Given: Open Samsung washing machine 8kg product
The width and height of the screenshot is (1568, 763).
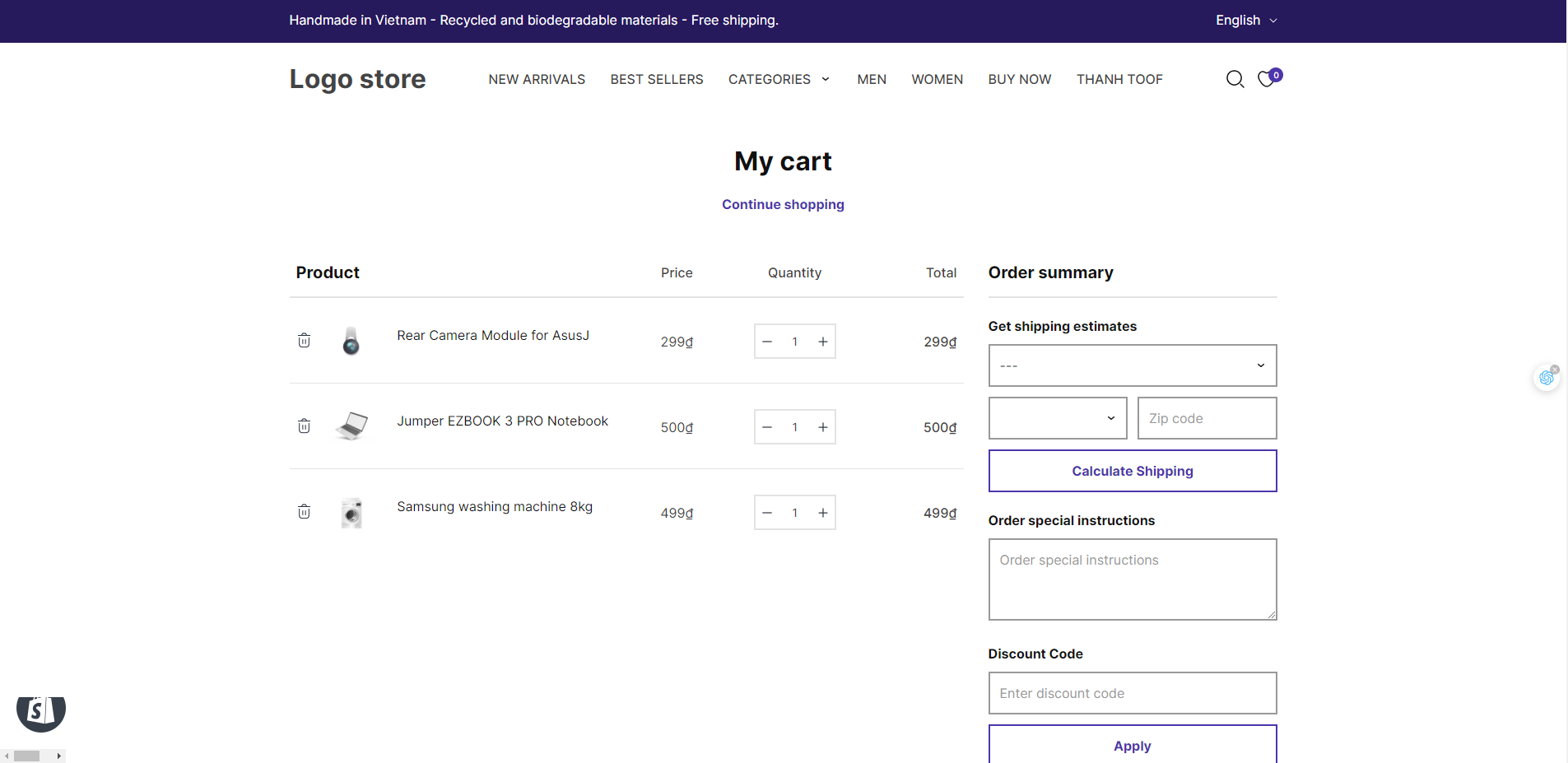Looking at the screenshot, I should coord(495,506).
